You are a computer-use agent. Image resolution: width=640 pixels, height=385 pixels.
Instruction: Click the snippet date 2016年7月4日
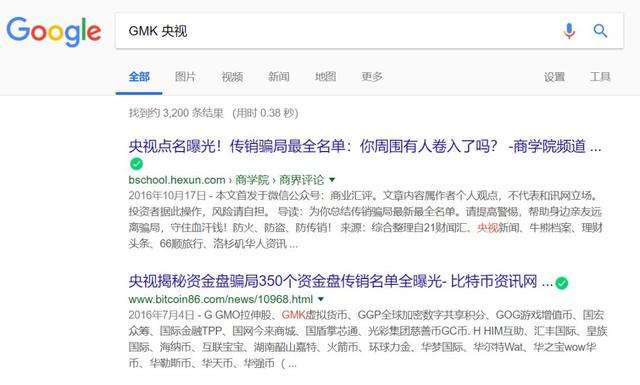tap(162, 315)
